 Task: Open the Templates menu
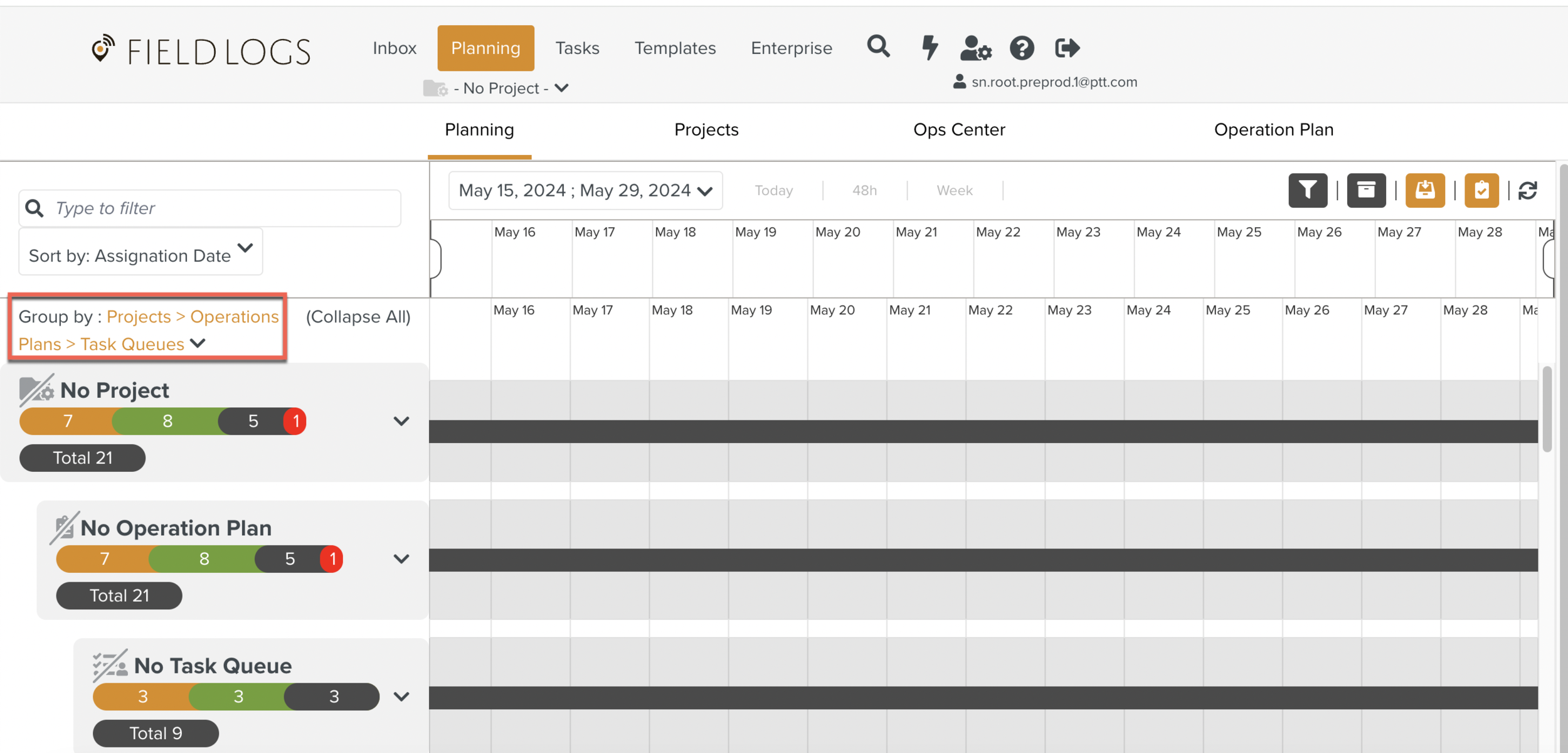pyautogui.click(x=675, y=48)
